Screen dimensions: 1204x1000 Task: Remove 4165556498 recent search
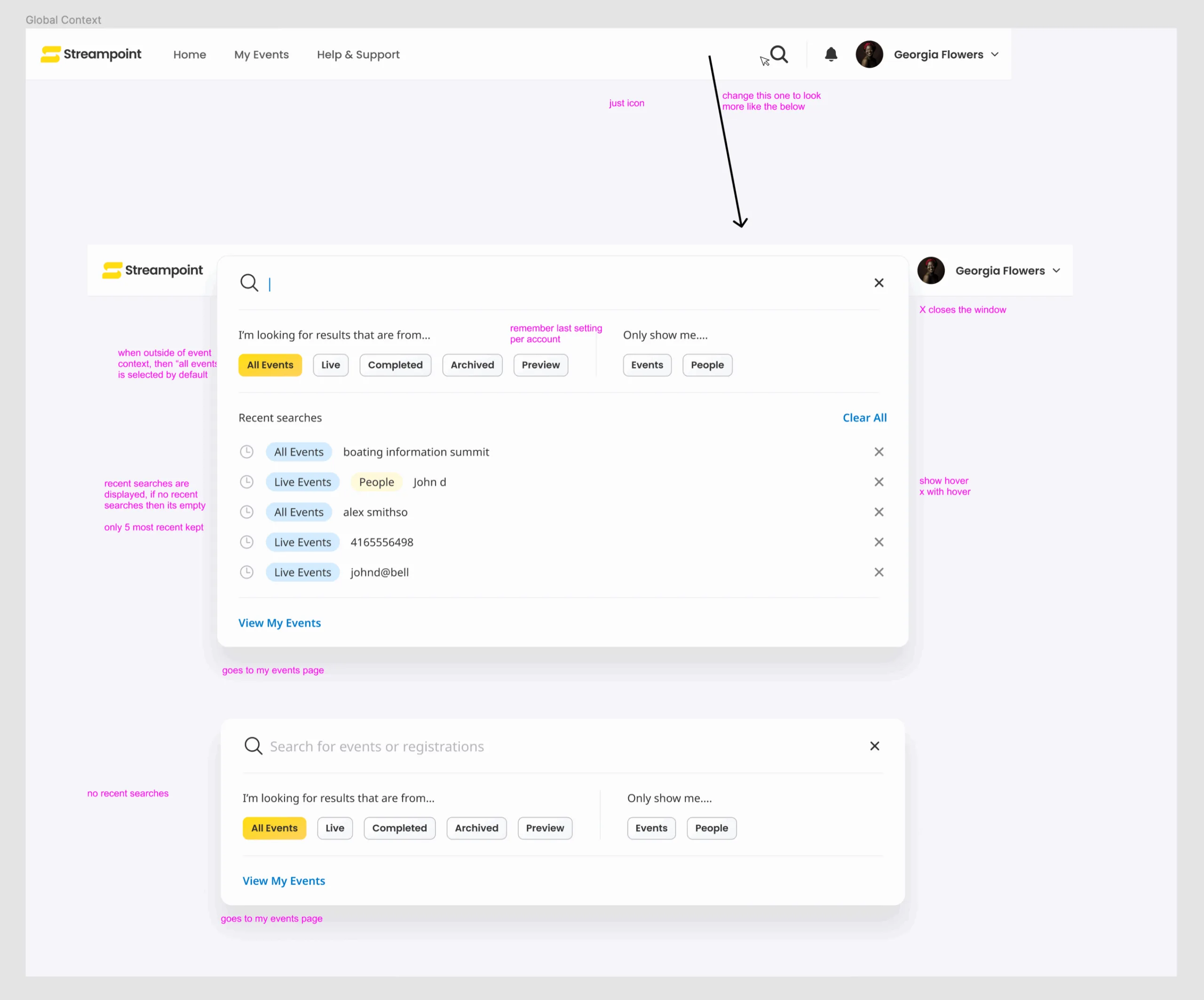[879, 542]
